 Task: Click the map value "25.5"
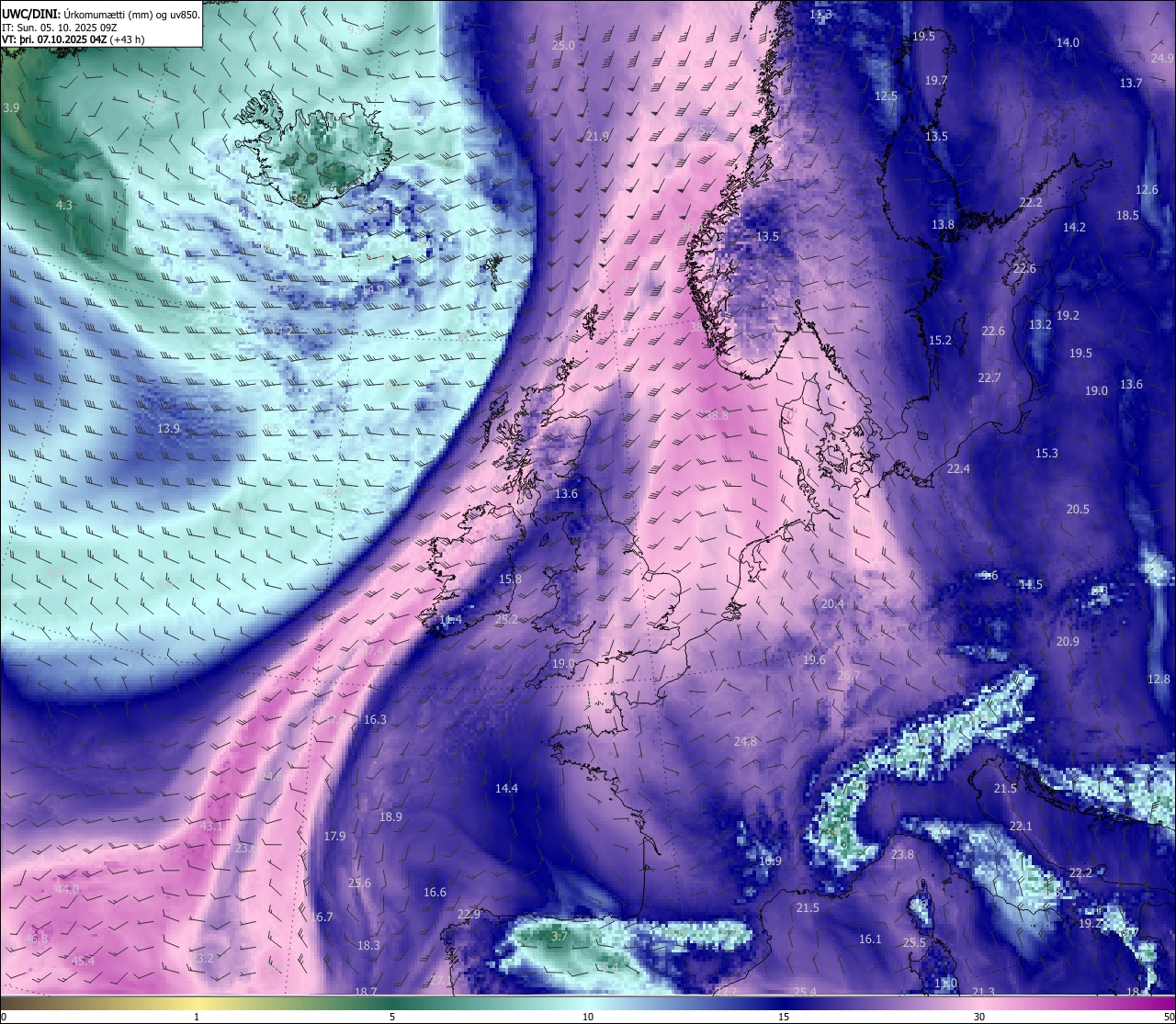(914, 943)
